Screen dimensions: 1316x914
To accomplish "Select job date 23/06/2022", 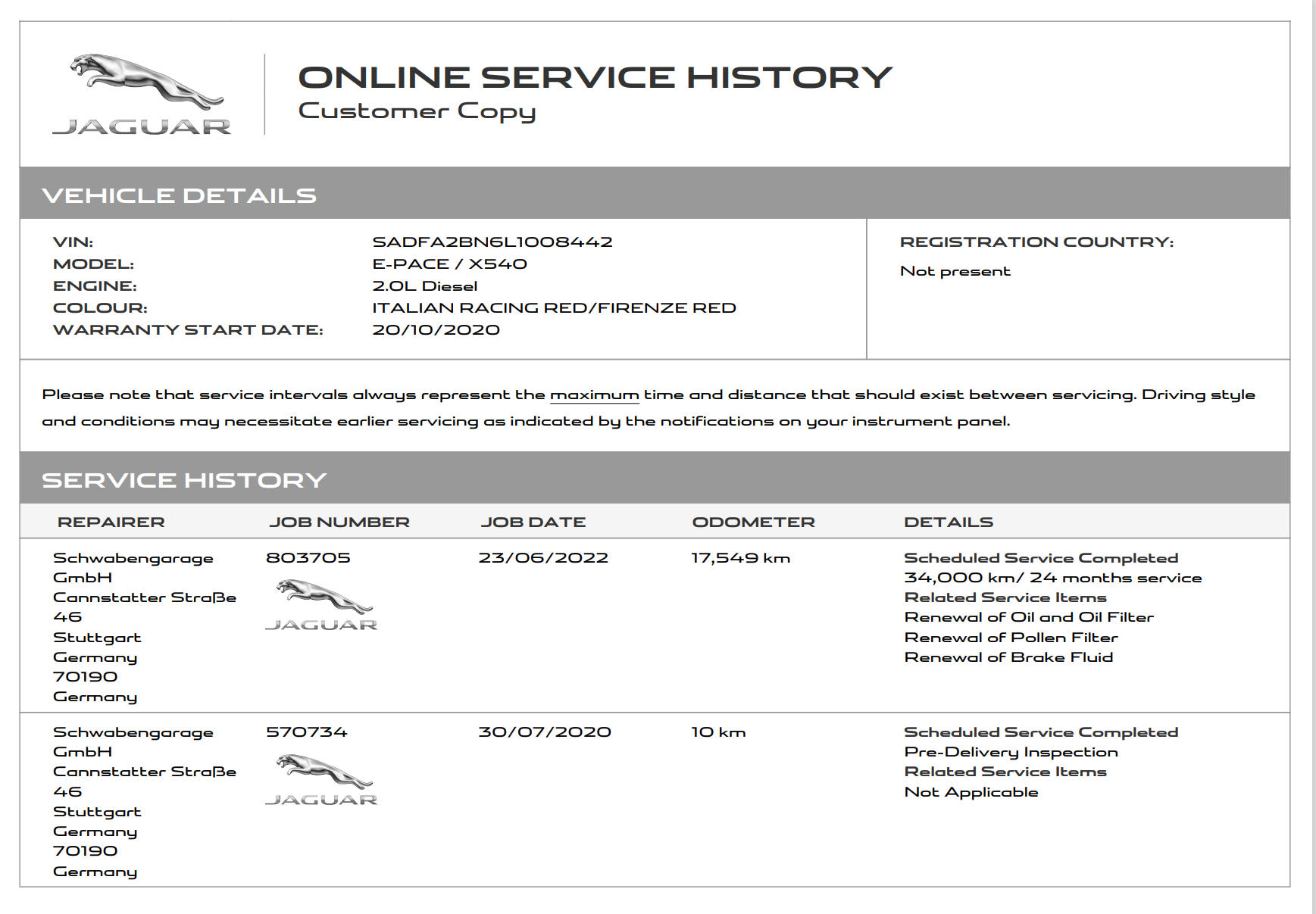I will pyautogui.click(x=543, y=558).
